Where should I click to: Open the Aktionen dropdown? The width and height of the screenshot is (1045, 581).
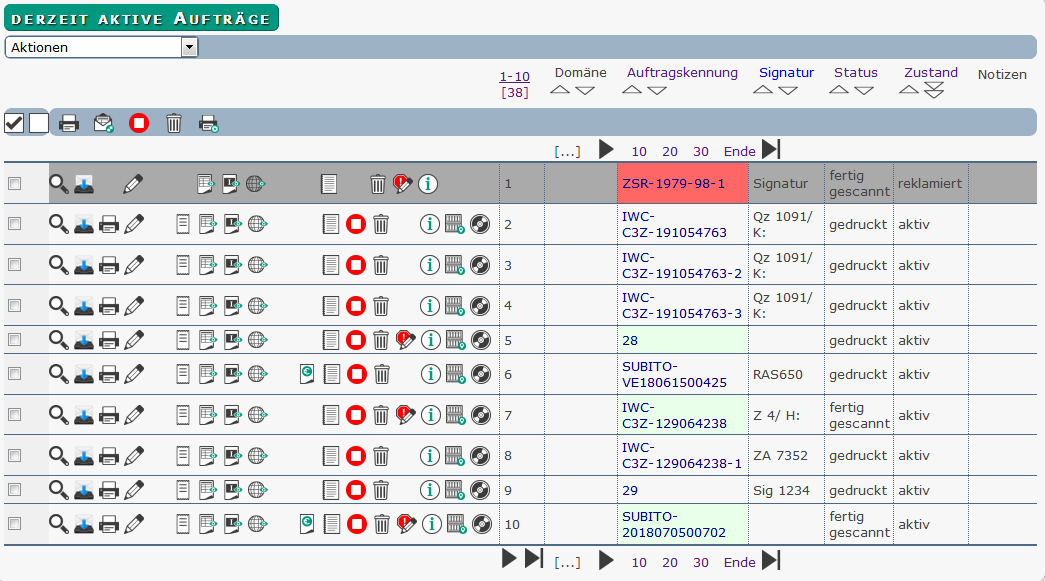click(101, 47)
